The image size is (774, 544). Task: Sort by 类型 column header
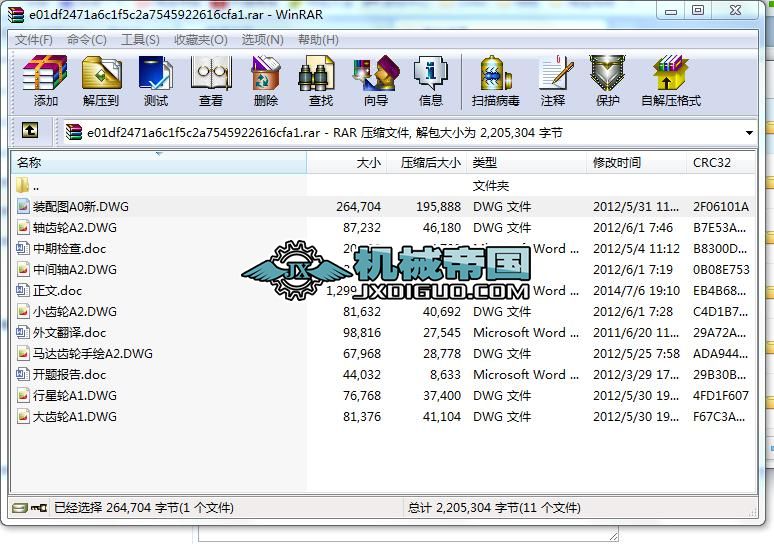coord(527,162)
